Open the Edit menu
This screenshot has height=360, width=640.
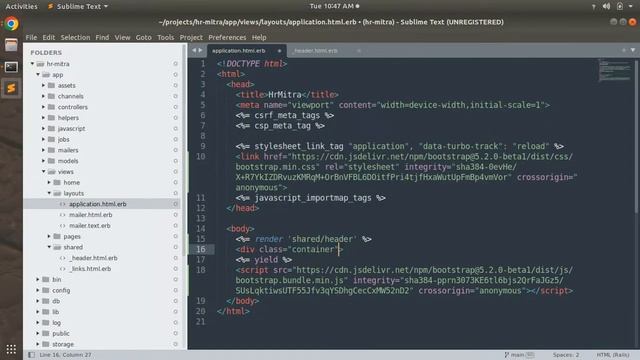coord(49,37)
